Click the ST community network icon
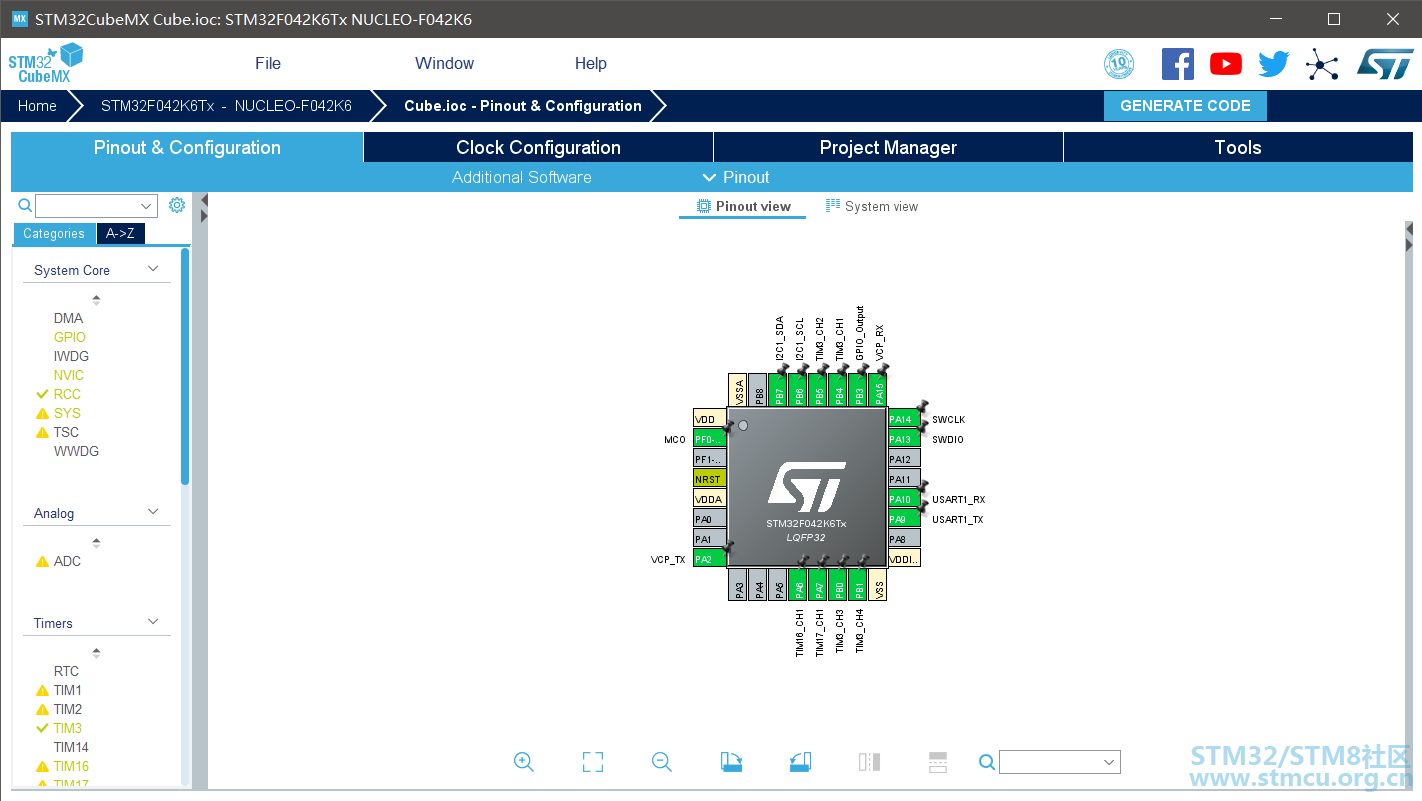Viewport: 1422px width, 801px height. point(1322,65)
